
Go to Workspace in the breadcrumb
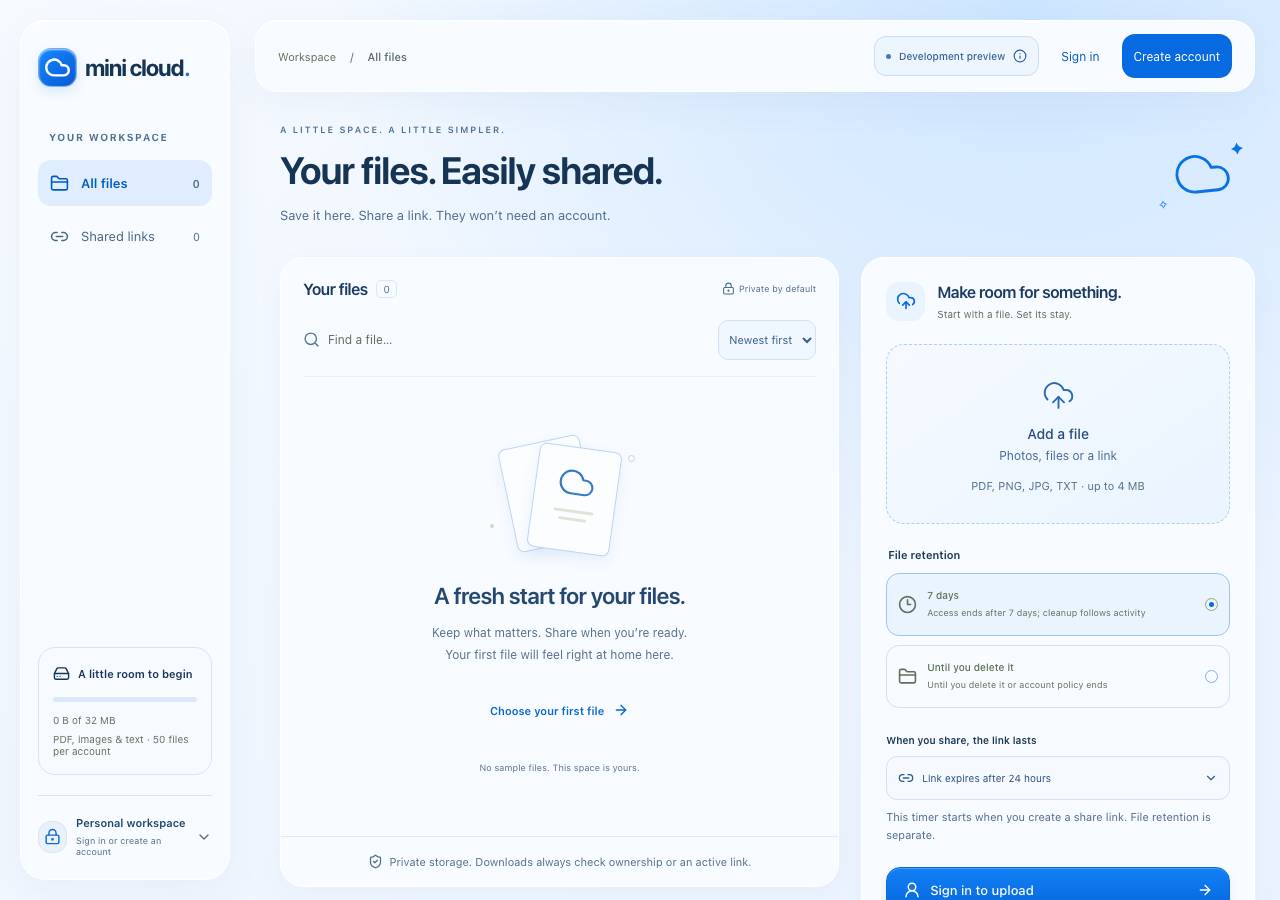307,57
